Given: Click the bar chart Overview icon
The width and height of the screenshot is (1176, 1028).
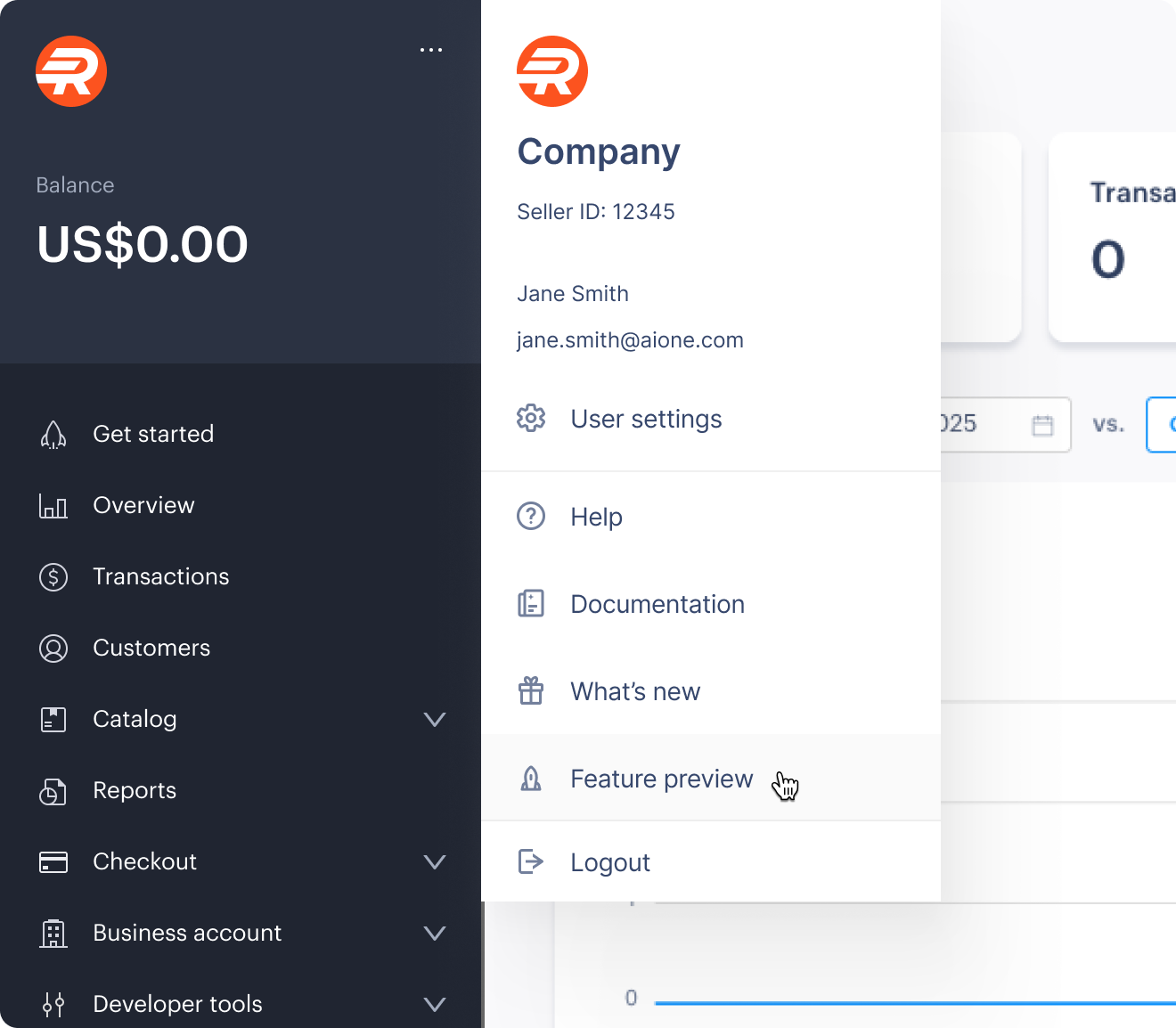Looking at the screenshot, I should (x=53, y=506).
